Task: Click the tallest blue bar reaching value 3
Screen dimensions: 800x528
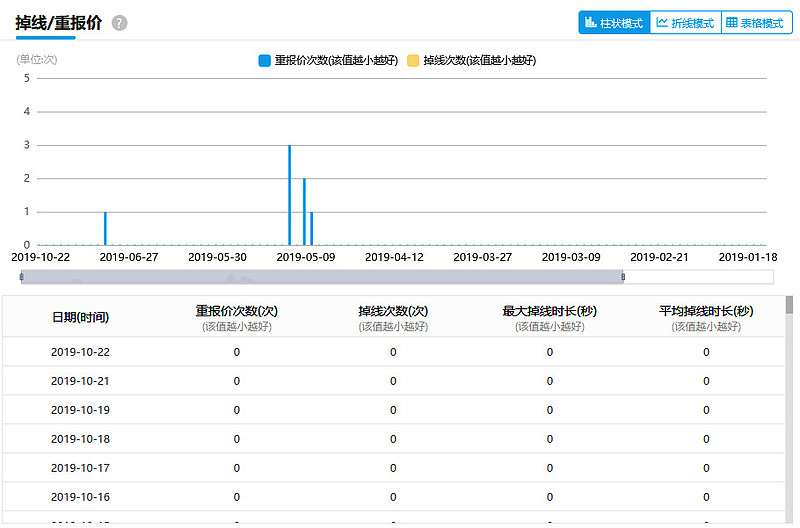Action: point(290,195)
